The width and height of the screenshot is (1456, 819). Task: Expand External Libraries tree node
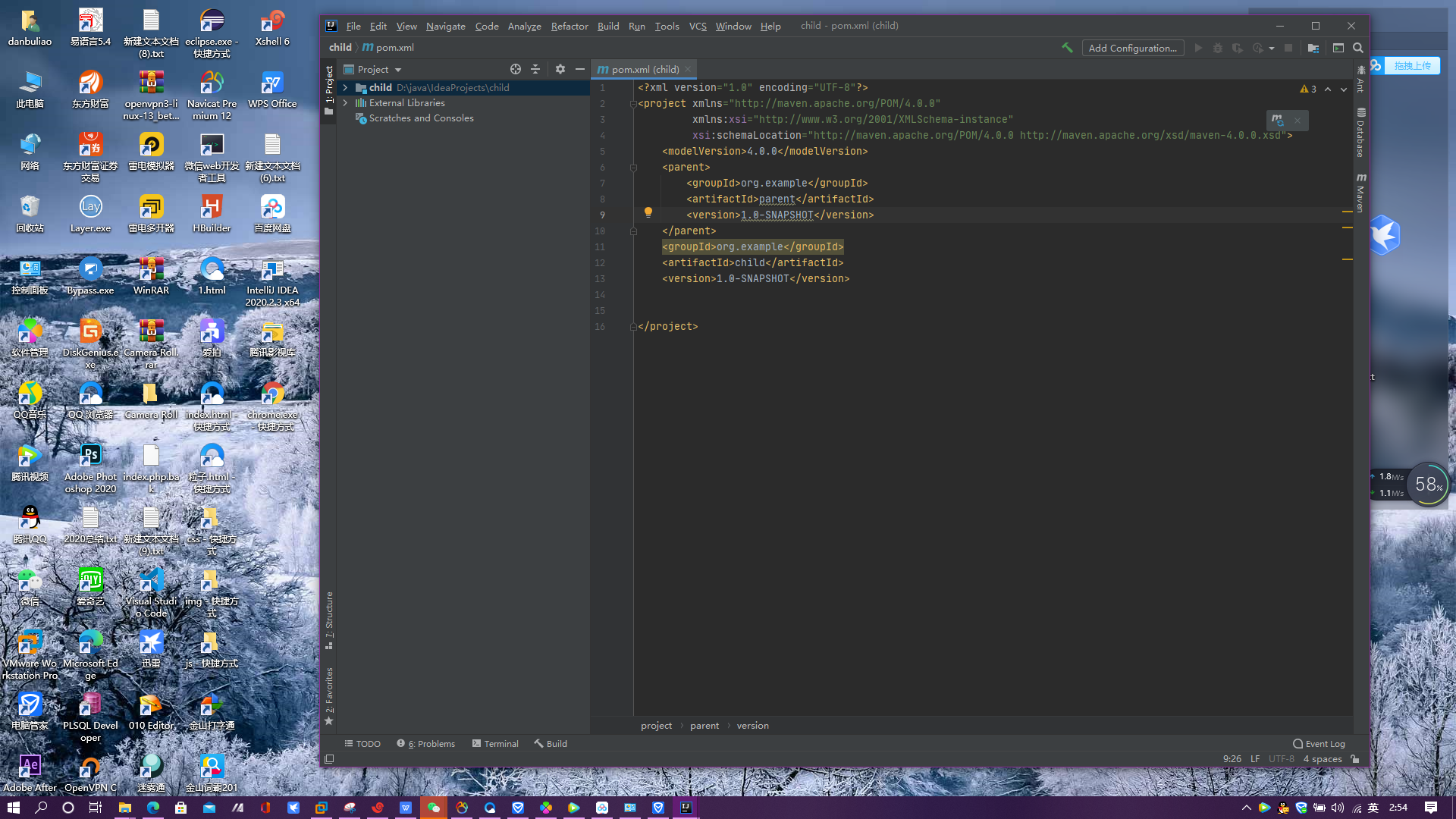pyautogui.click(x=346, y=103)
